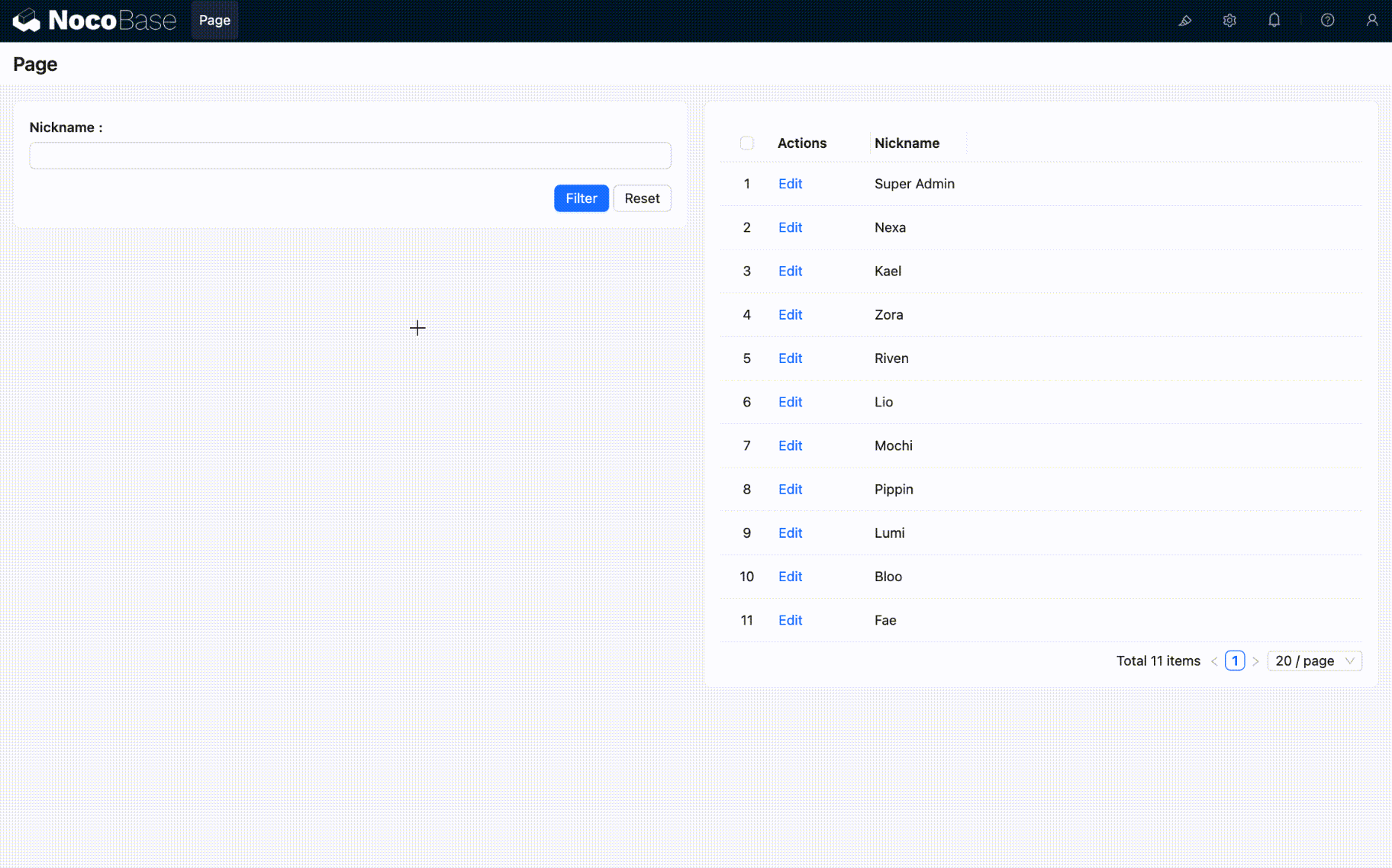Focus the Nickname input field
The width and height of the screenshot is (1392, 868).
point(350,156)
